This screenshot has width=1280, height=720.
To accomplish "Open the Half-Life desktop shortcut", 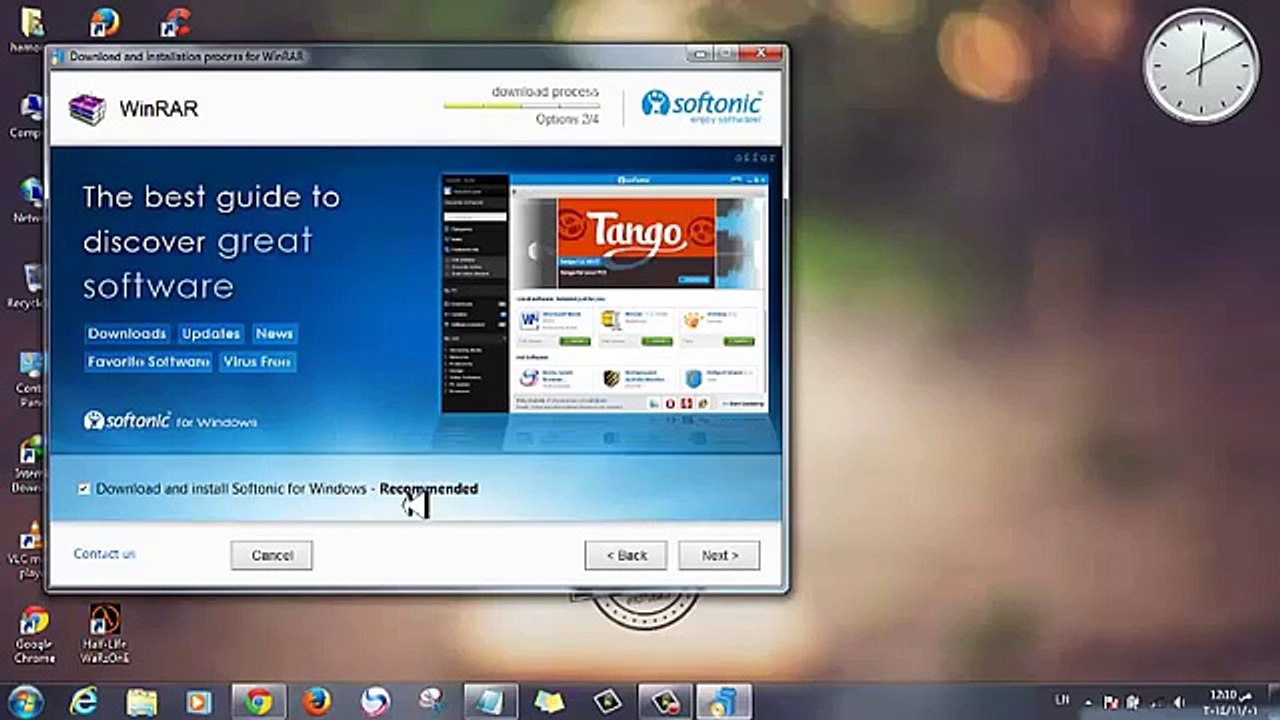I will [105, 634].
